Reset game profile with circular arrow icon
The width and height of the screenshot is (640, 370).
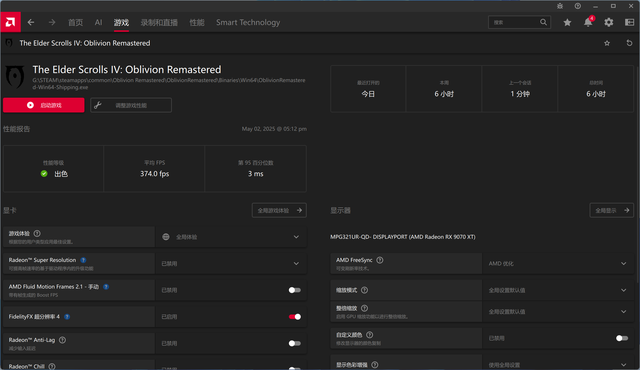(x=629, y=43)
